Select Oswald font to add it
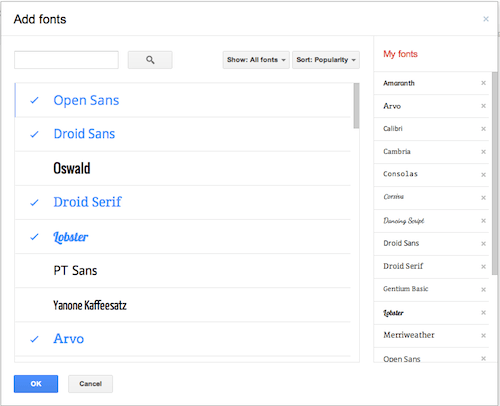 pos(183,168)
